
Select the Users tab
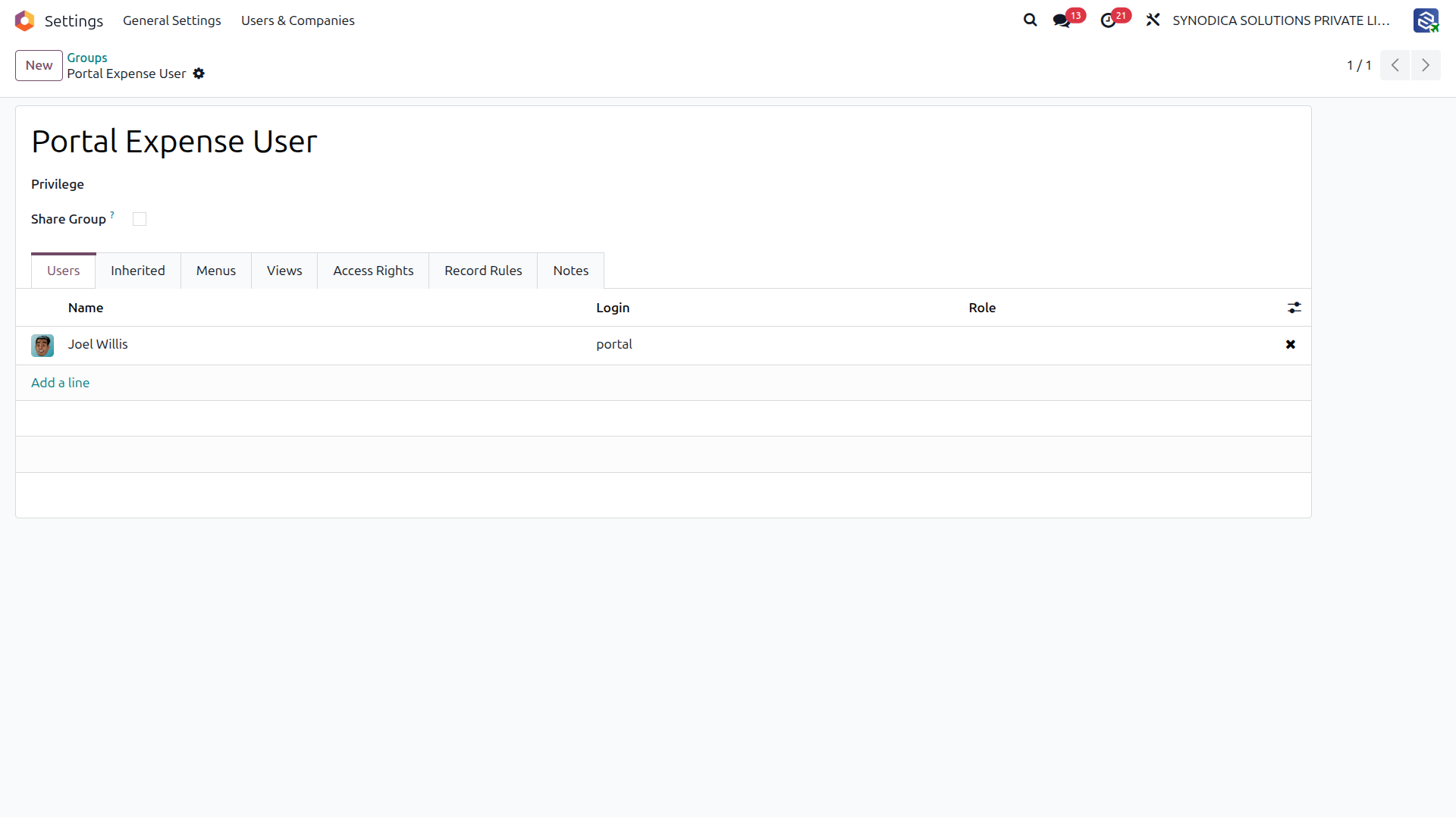(x=63, y=271)
